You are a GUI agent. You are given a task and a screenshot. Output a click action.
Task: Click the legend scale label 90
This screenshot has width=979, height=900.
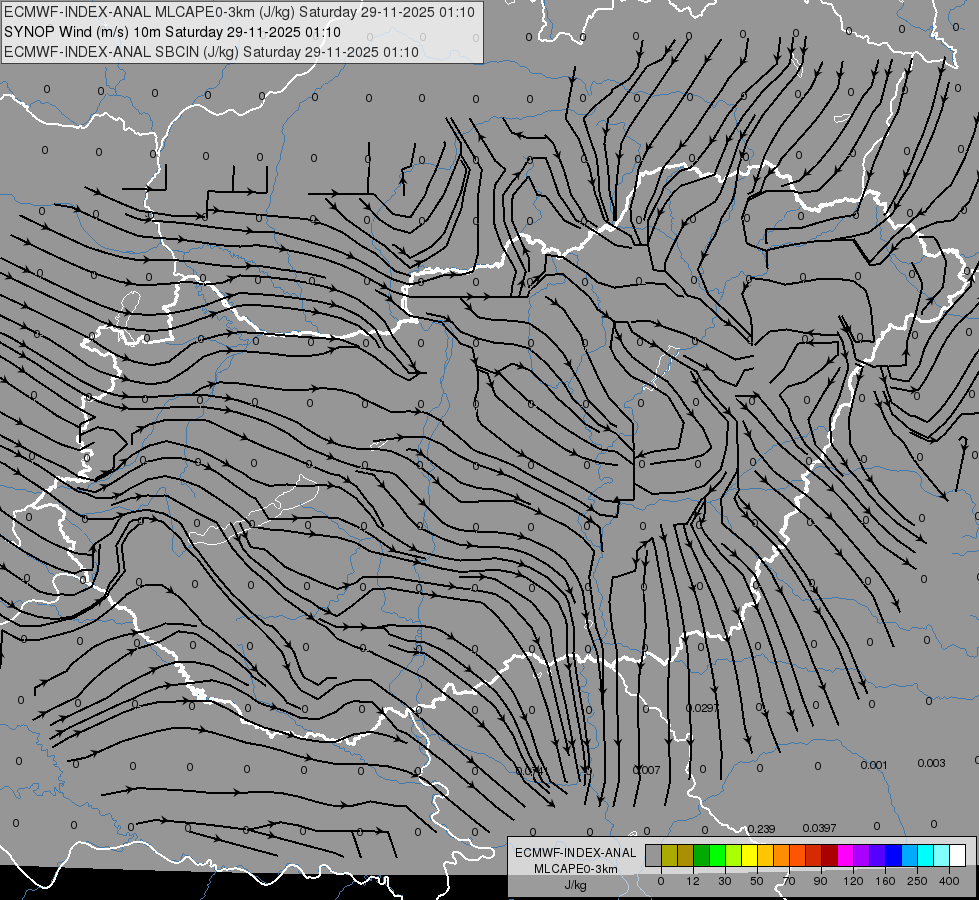[820, 881]
